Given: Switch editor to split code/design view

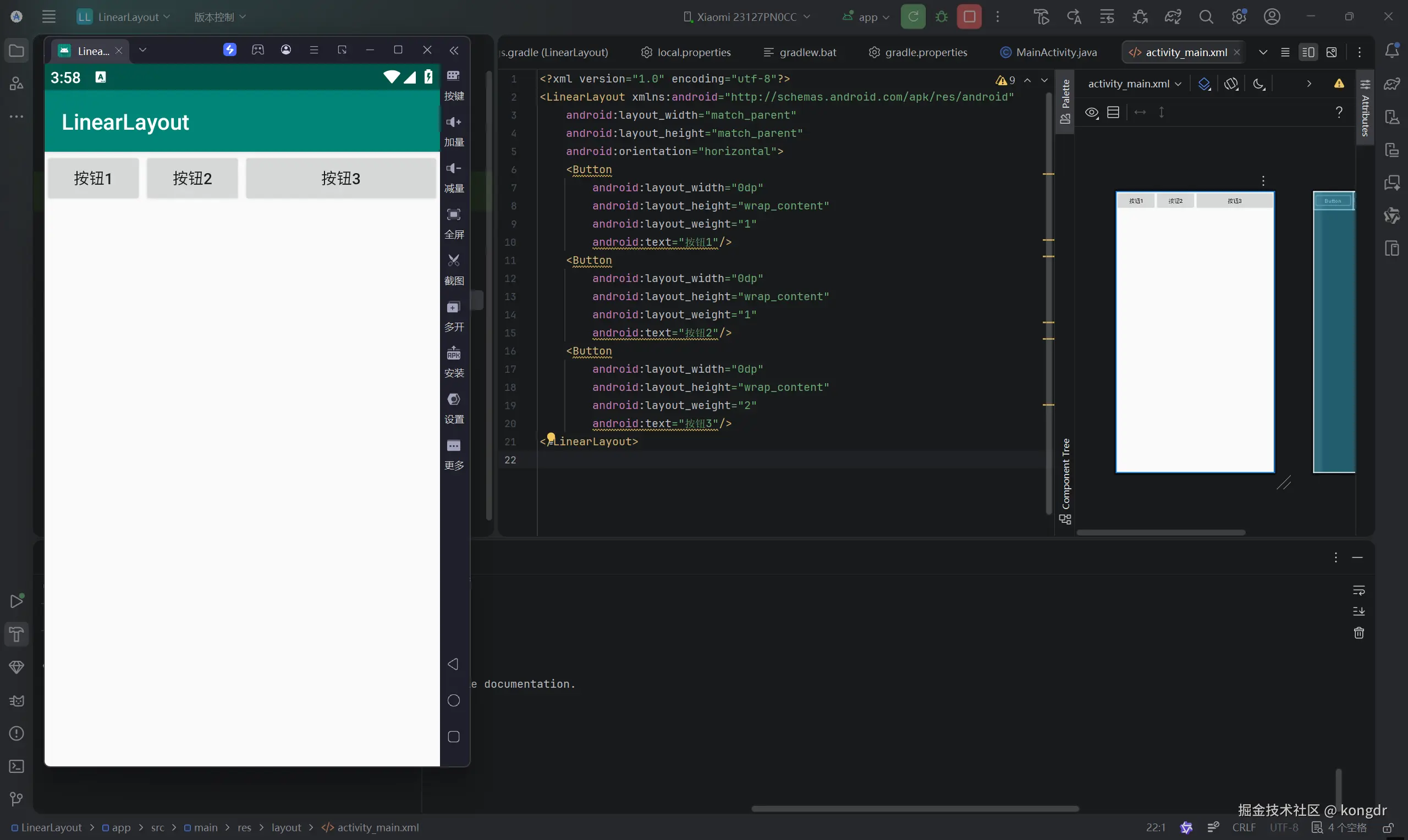Looking at the screenshot, I should click(1308, 52).
